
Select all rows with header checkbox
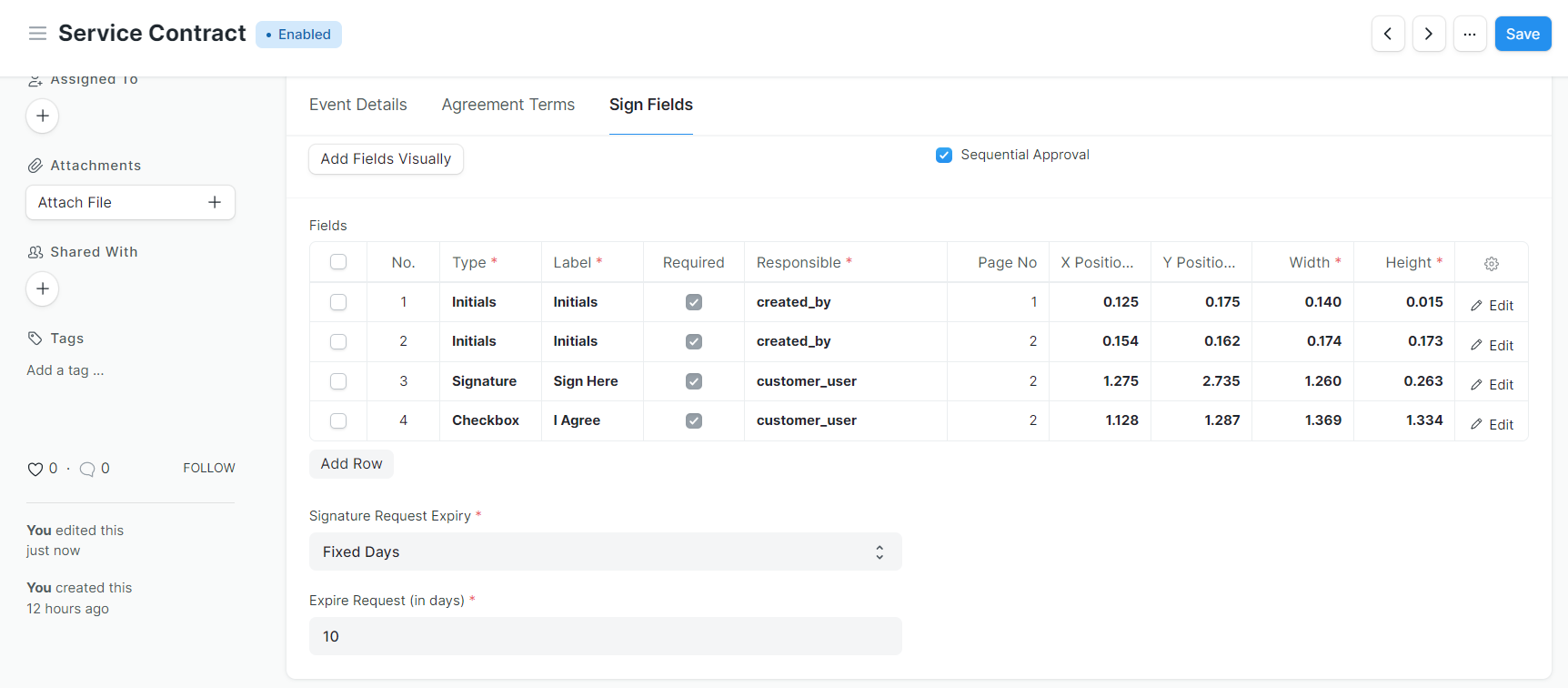pyautogui.click(x=338, y=262)
